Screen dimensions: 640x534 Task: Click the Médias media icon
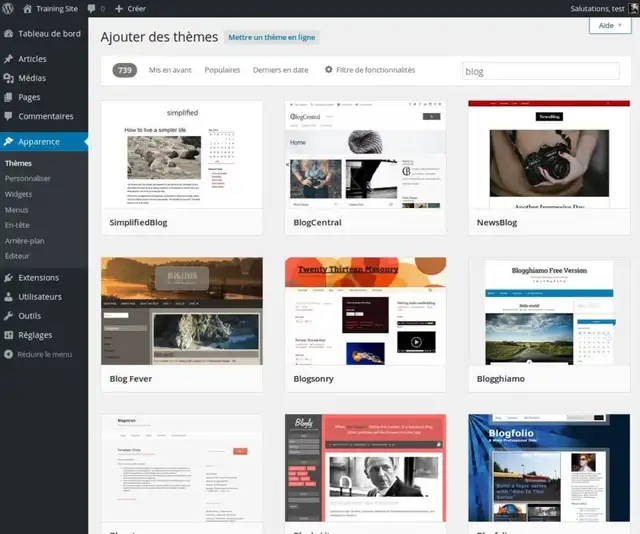click(9, 78)
